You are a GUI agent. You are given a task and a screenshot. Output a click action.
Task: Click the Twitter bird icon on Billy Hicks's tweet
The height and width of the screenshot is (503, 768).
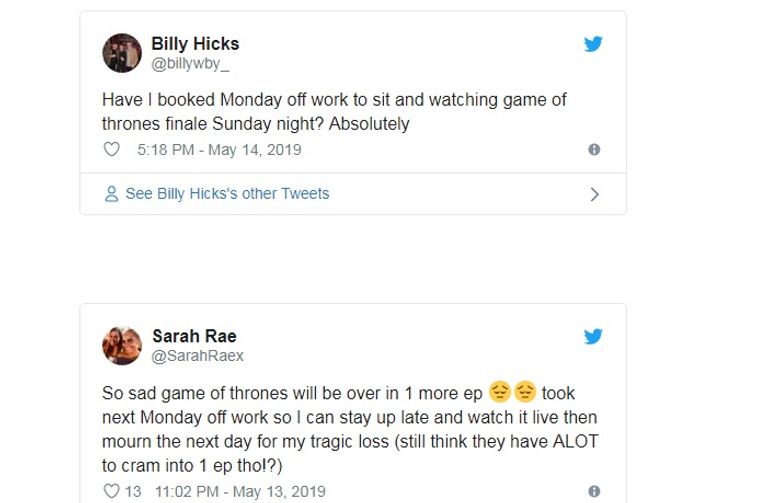593,44
